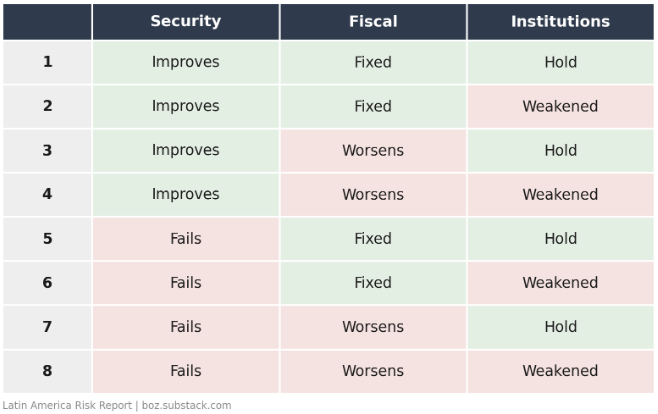Click the Fiscal column header

click(373, 22)
